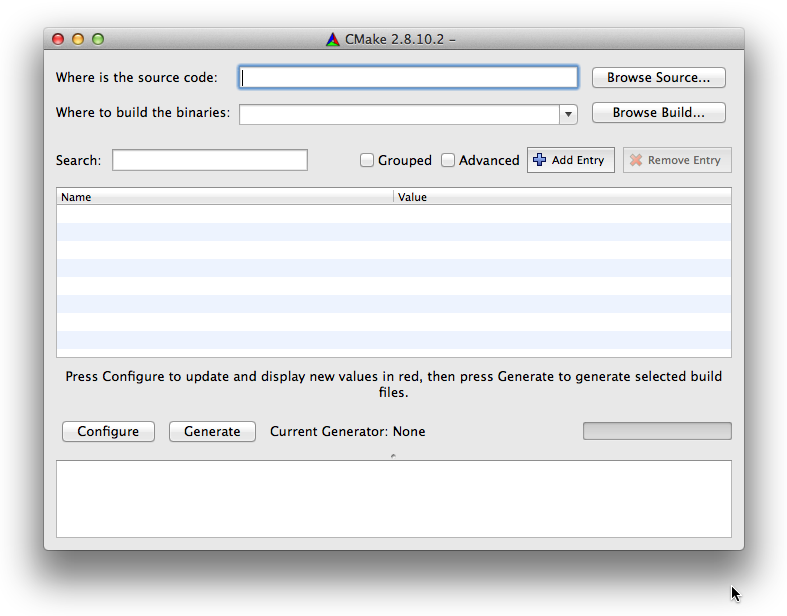787x616 pixels.
Task: Click the Configure button
Action: pyautogui.click(x=108, y=431)
